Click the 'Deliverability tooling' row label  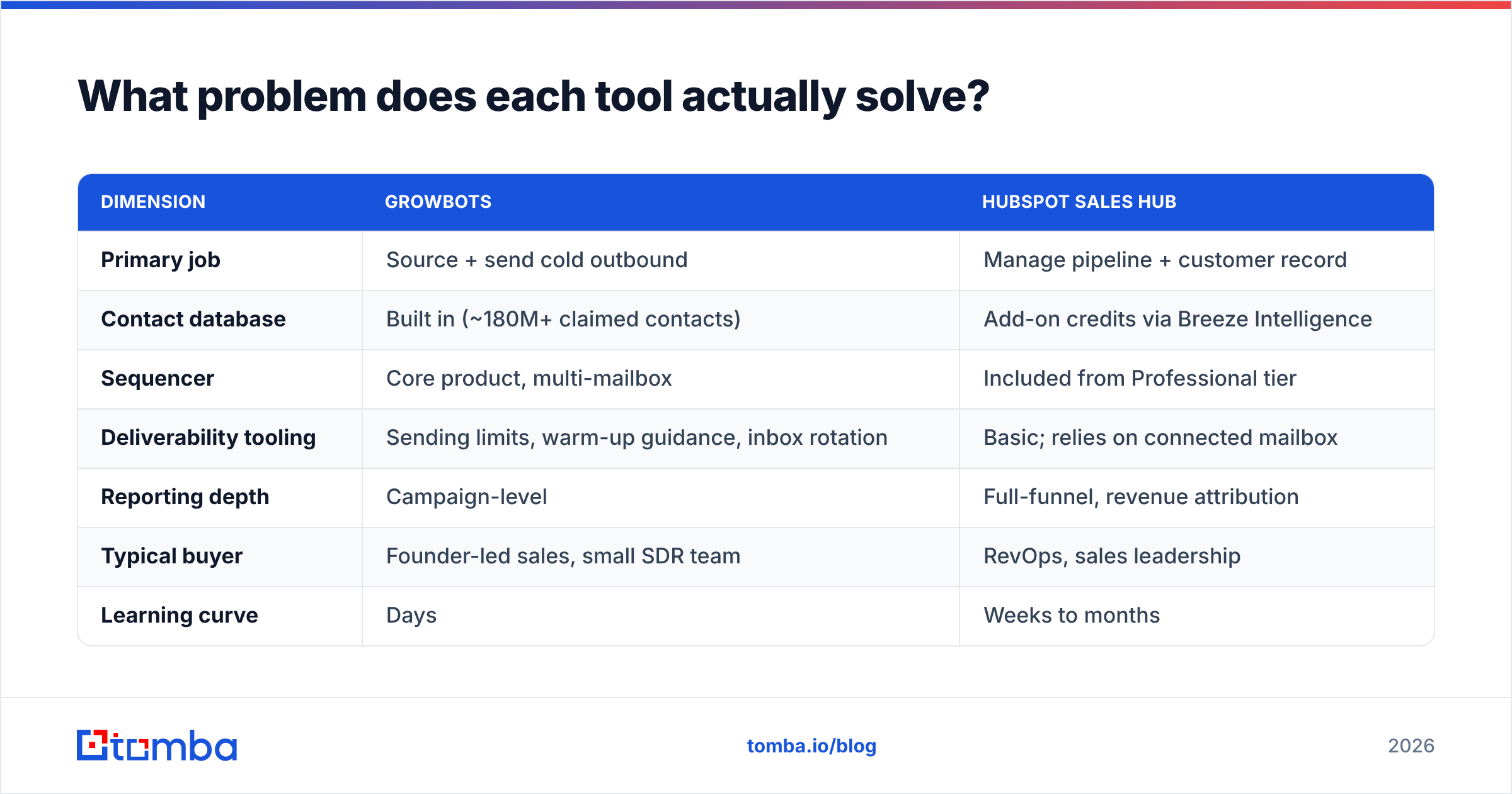[x=208, y=438]
